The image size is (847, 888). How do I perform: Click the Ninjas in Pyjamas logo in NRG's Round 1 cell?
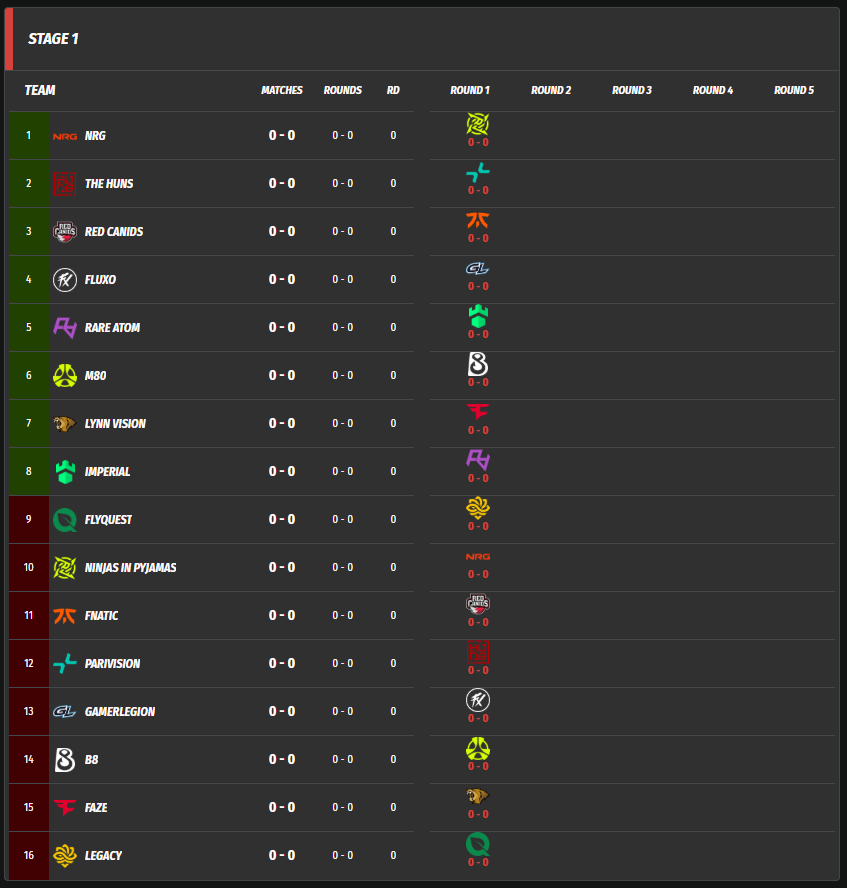[x=478, y=124]
